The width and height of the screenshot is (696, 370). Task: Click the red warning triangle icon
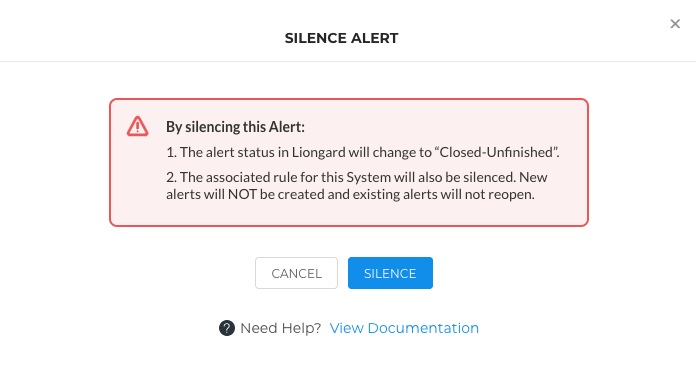pos(138,126)
